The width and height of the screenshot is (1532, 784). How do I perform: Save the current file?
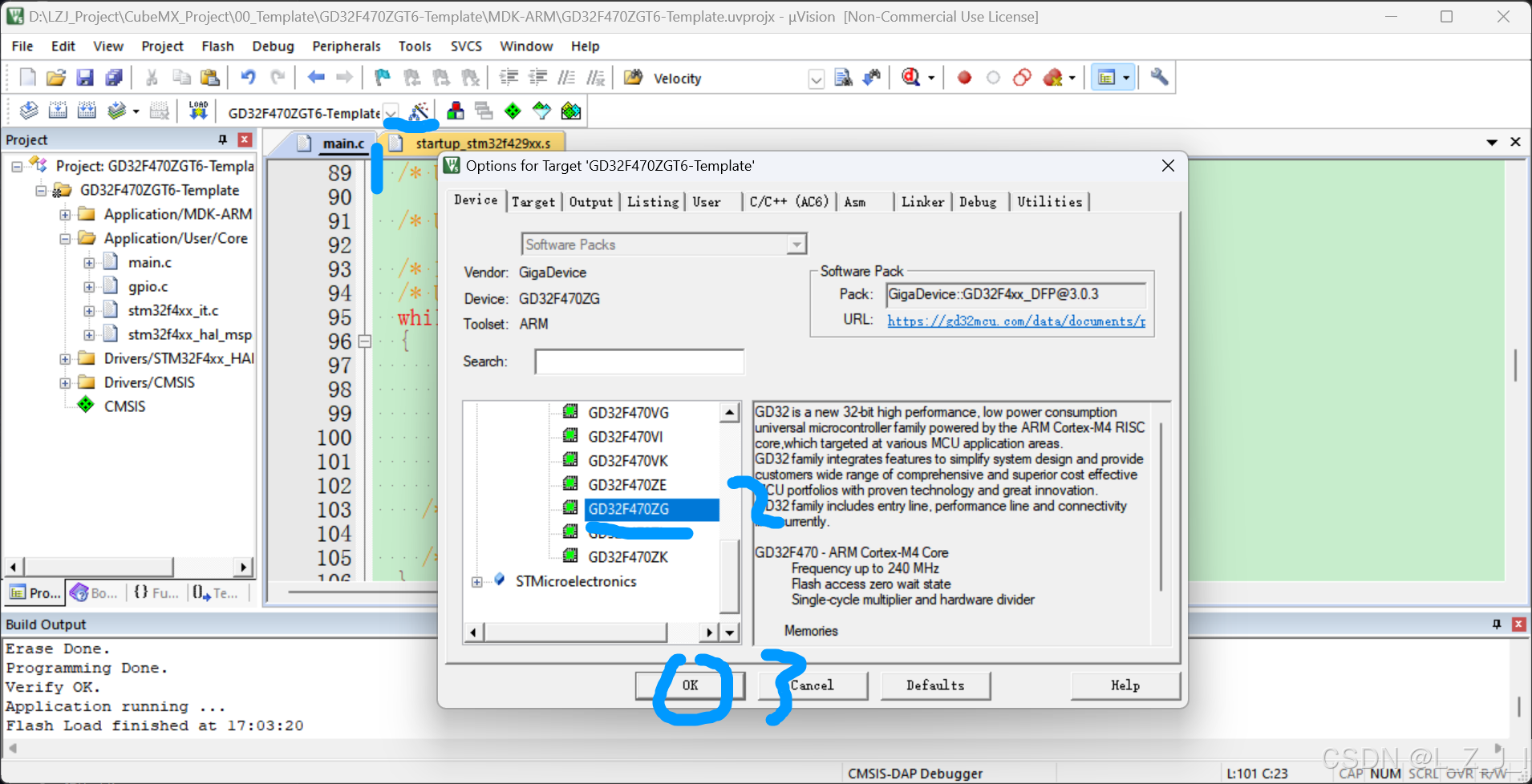coord(85,78)
